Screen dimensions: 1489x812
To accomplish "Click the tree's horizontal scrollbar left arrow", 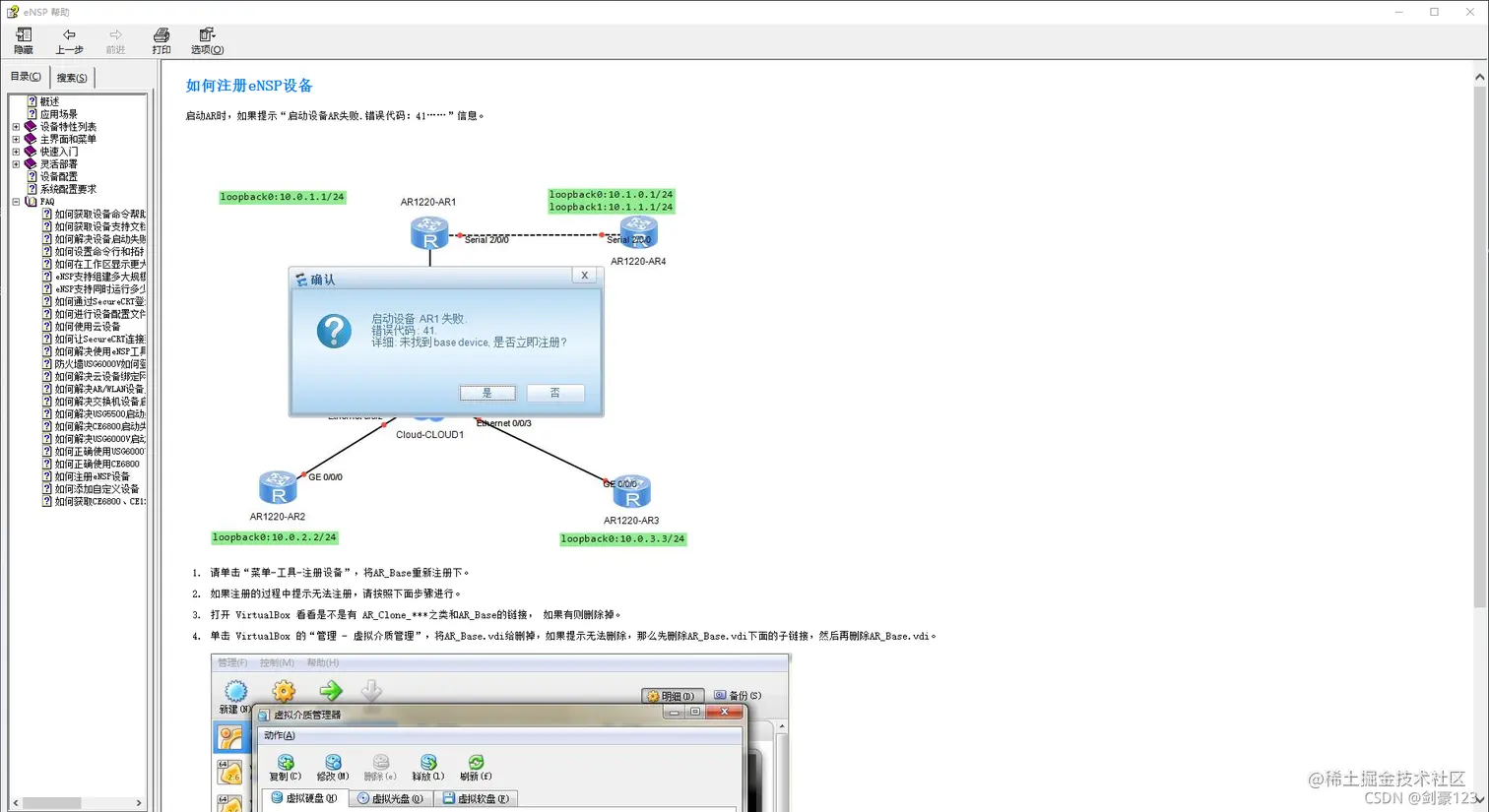I will pyautogui.click(x=15, y=803).
